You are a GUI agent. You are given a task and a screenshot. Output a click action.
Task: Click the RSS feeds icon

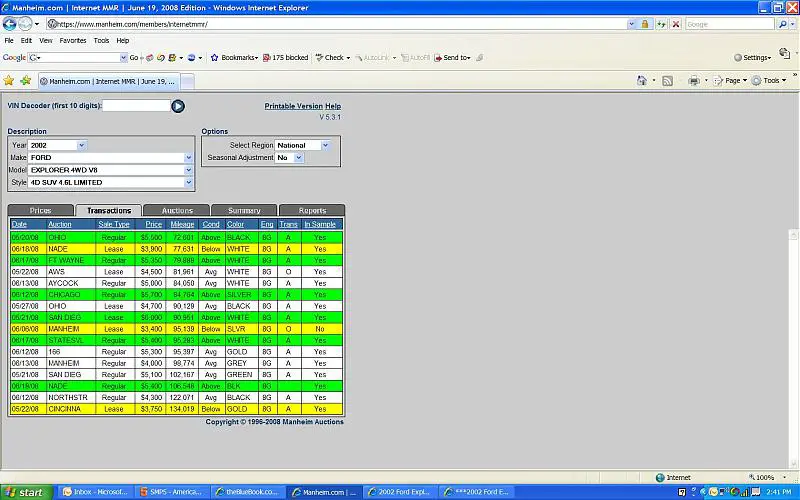coord(667,81)
